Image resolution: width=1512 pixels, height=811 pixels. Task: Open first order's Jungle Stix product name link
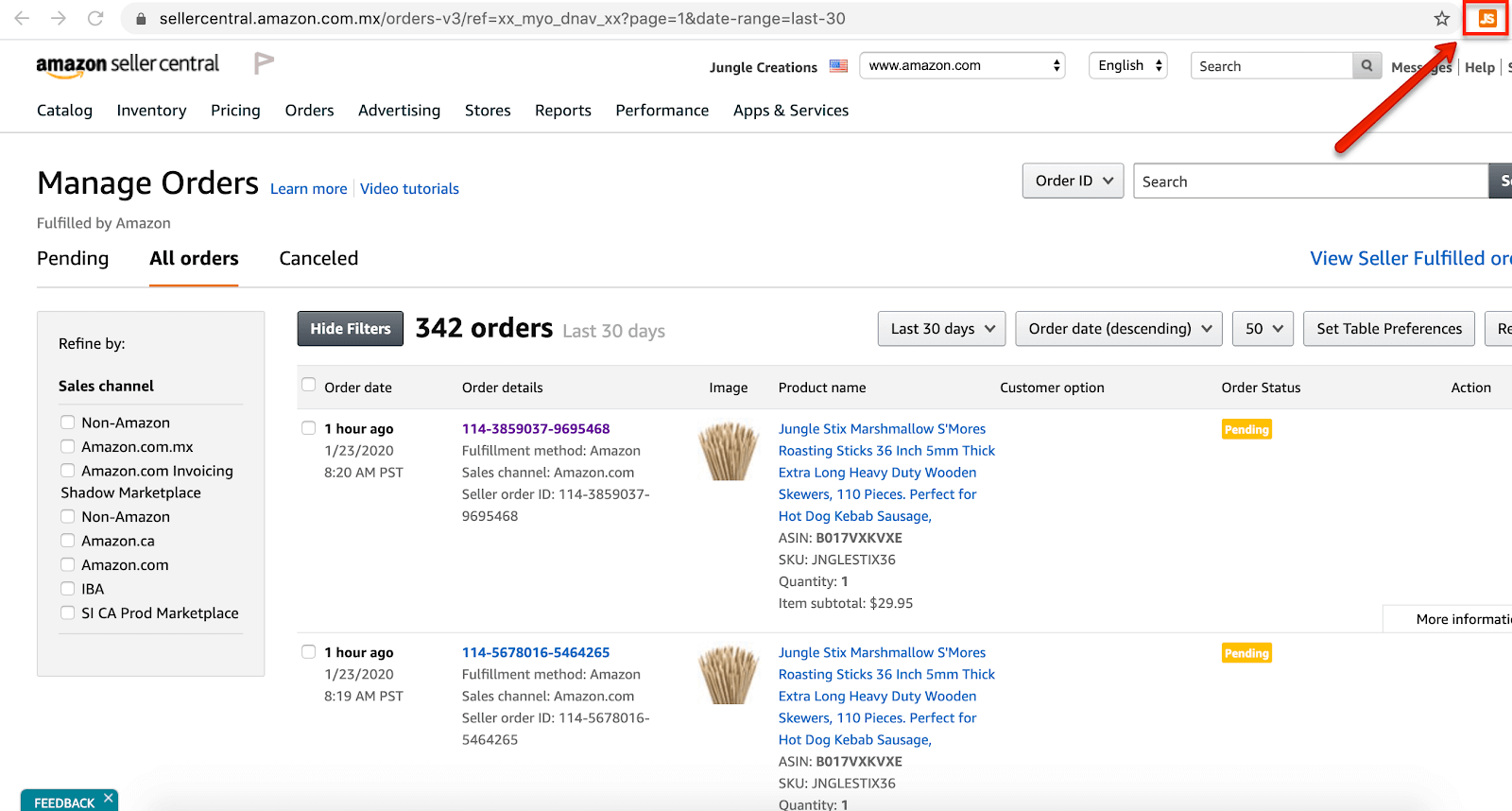click(x=886, y=473)
